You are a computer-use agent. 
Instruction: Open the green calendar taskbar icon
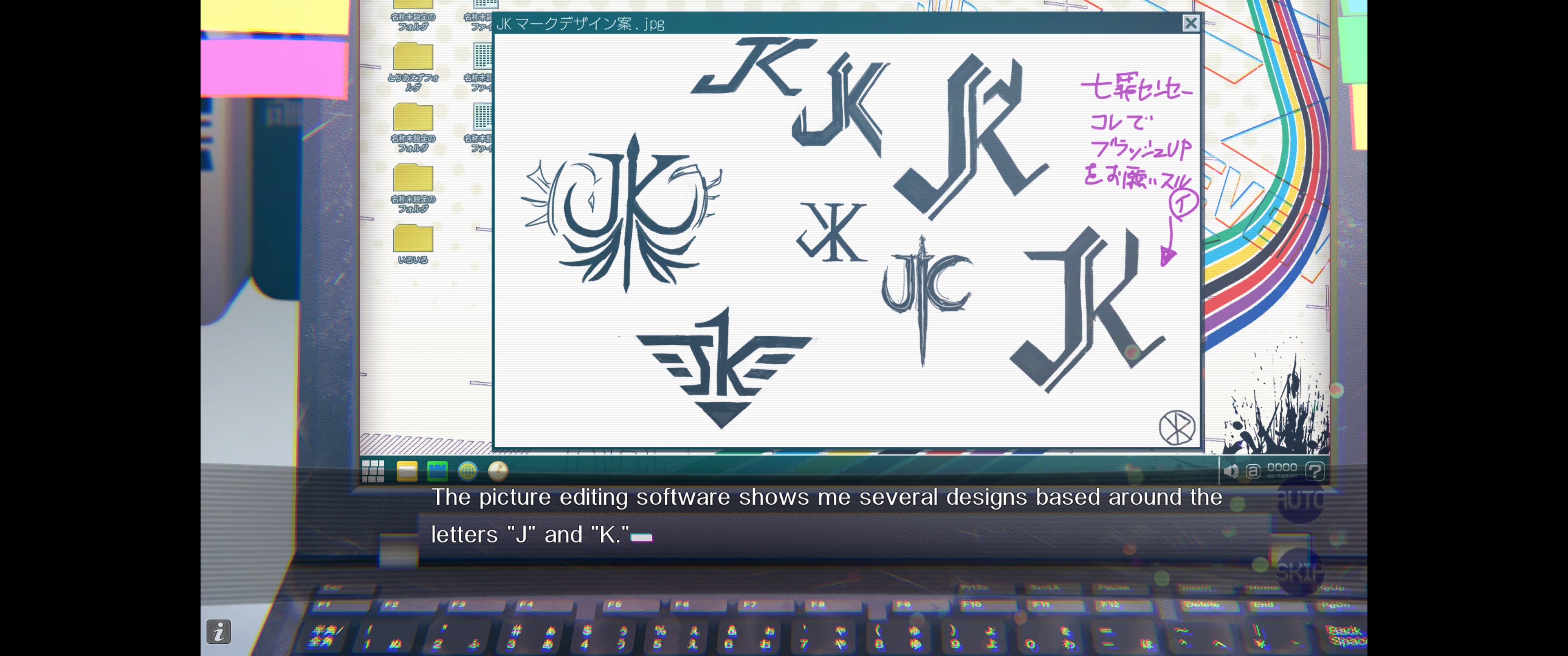pos(437,471)
